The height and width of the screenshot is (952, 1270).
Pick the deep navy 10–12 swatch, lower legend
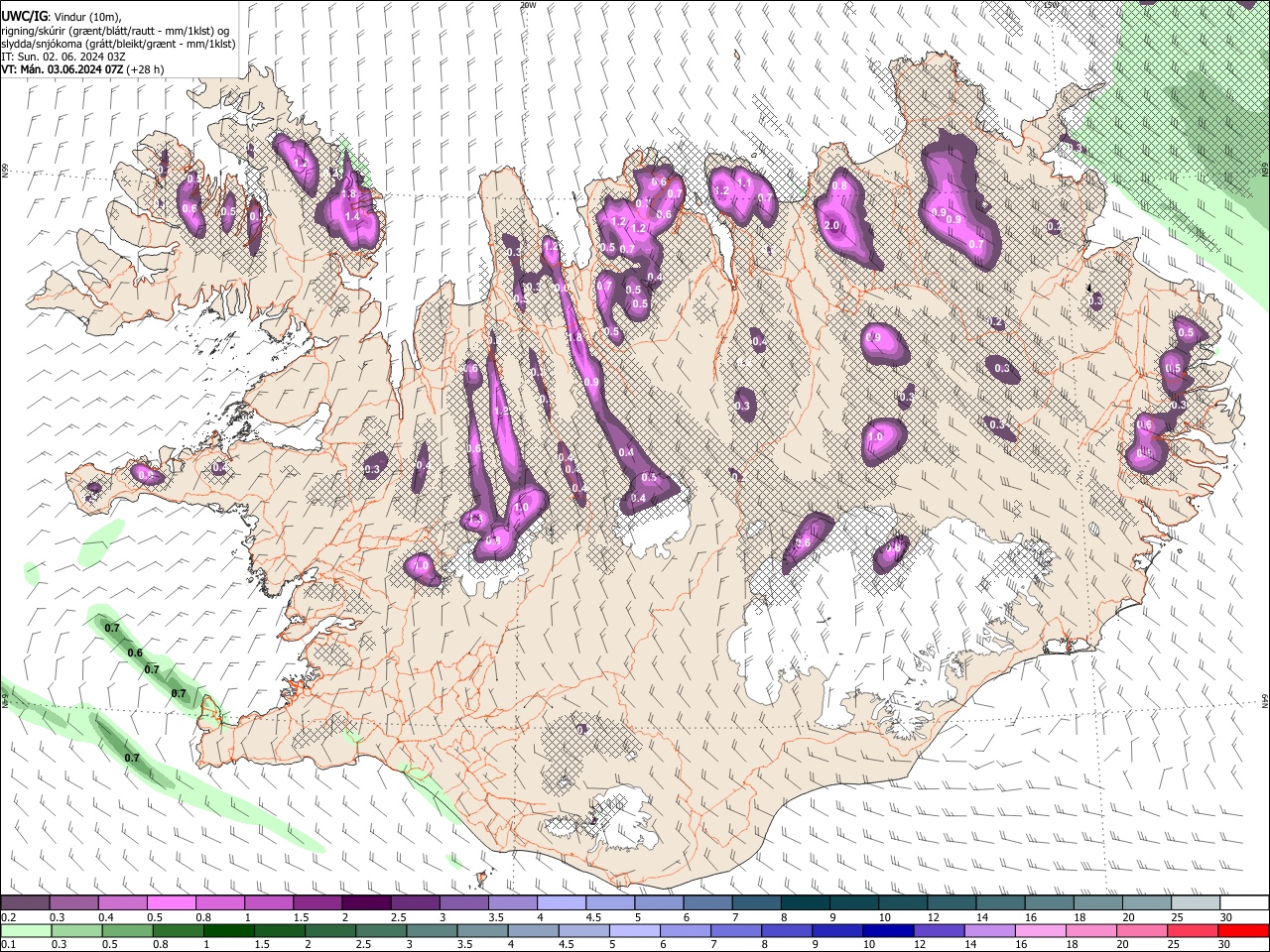[888, 931]
